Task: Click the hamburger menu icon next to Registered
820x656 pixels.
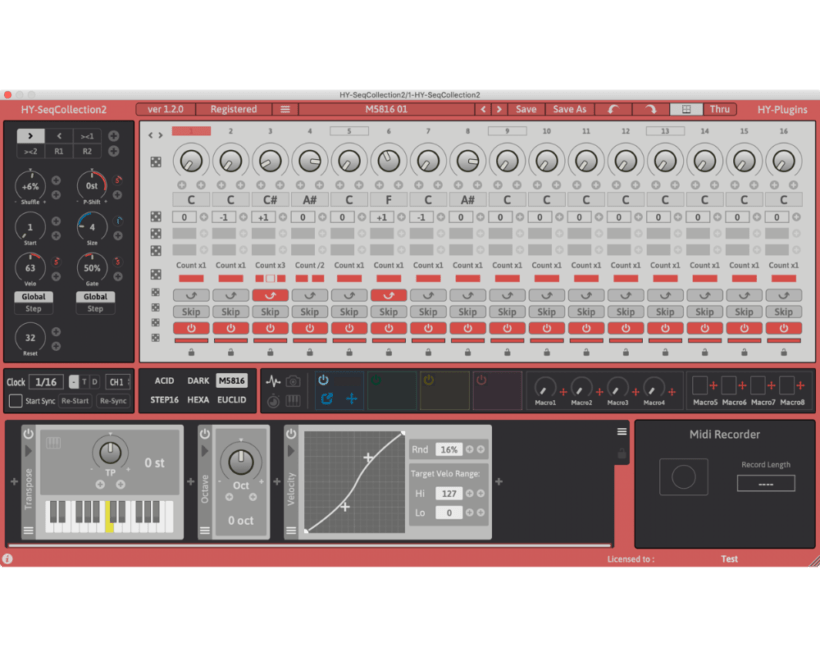Action: (x=286, y=109)
